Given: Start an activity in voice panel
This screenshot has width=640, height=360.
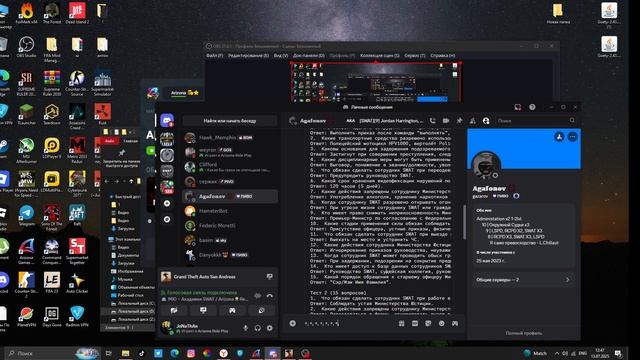Looking at the screenshot, I should point(232,310).
